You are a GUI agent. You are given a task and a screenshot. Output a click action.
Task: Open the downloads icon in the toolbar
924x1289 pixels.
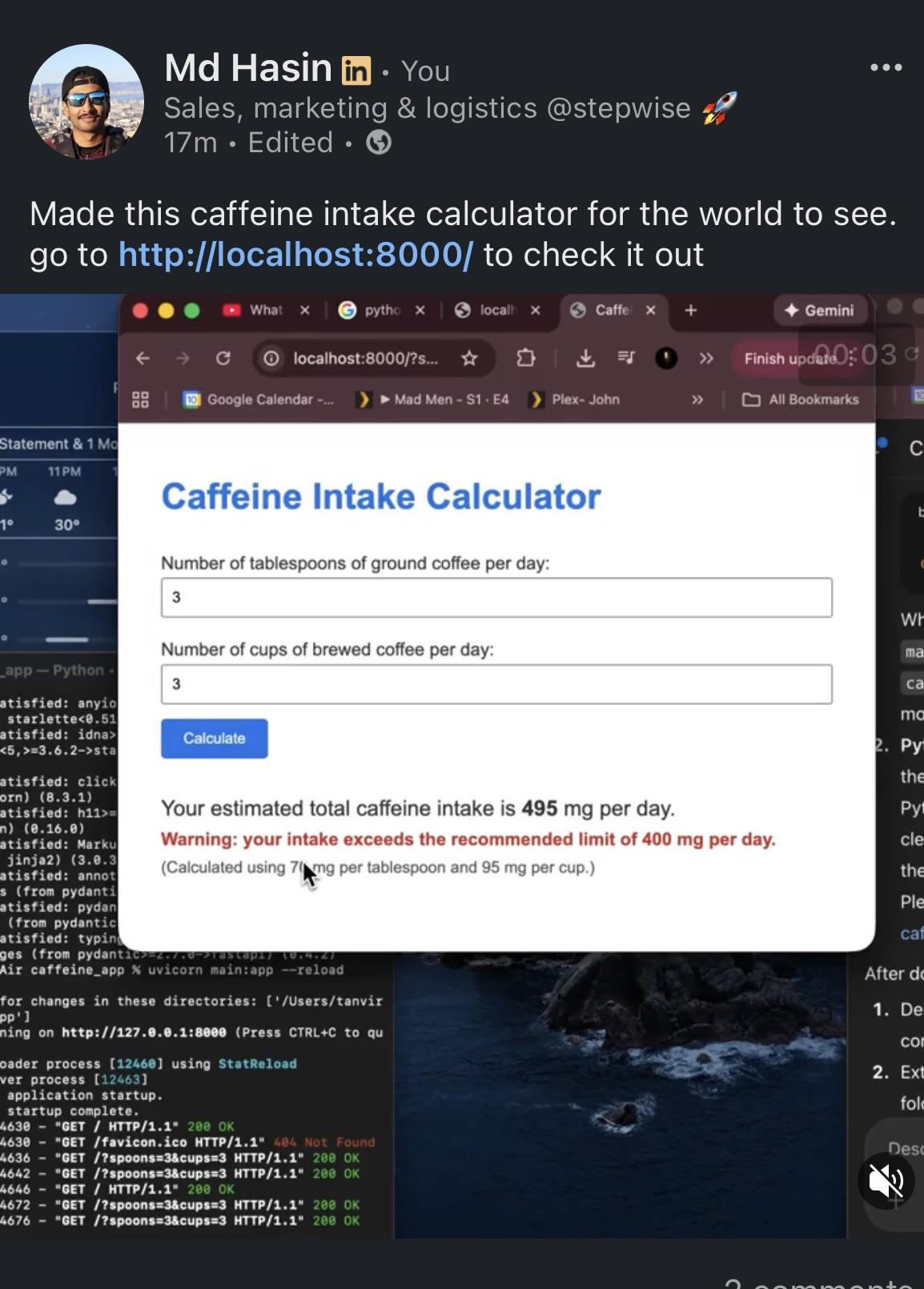(585, 358)
